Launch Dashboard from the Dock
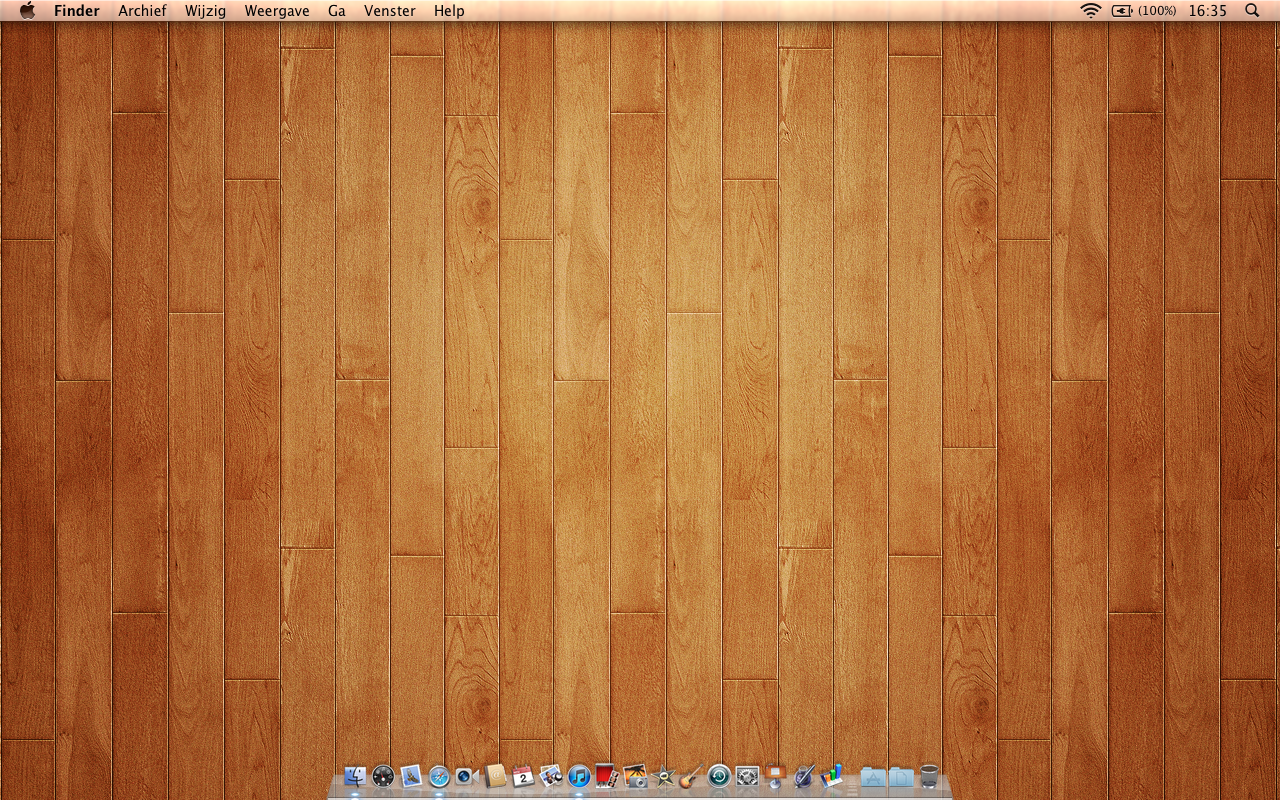 (x=383, y=776)
